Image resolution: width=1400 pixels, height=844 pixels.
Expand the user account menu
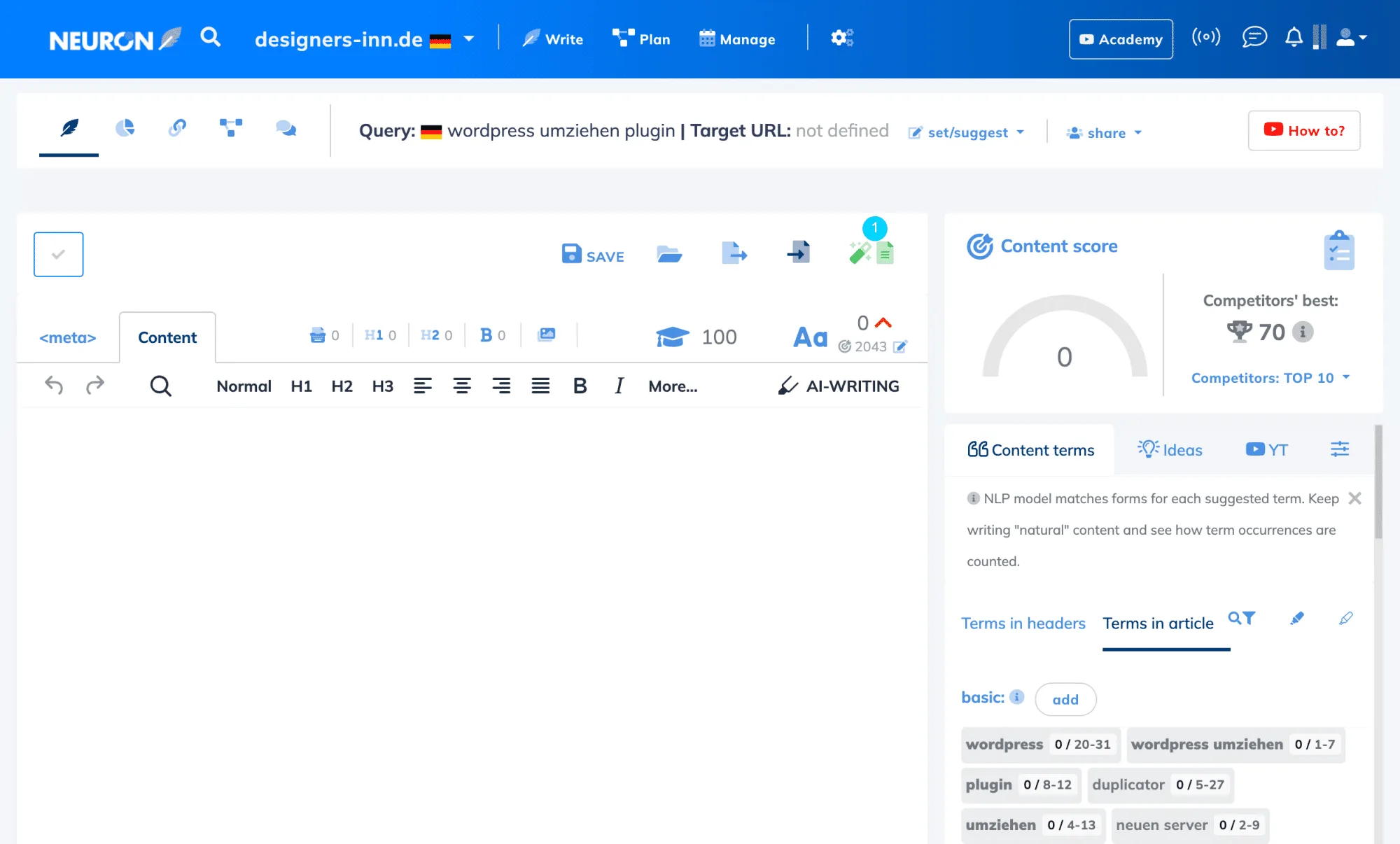pos(1351,38)
